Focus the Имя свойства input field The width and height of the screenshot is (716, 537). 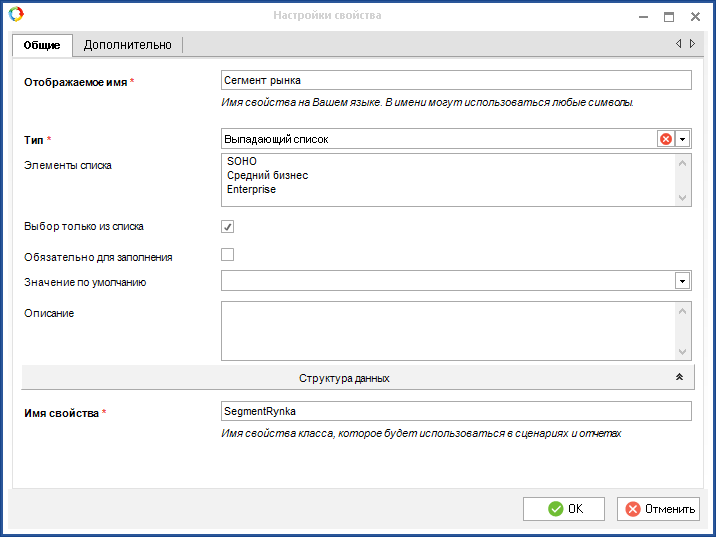point(455,411)
